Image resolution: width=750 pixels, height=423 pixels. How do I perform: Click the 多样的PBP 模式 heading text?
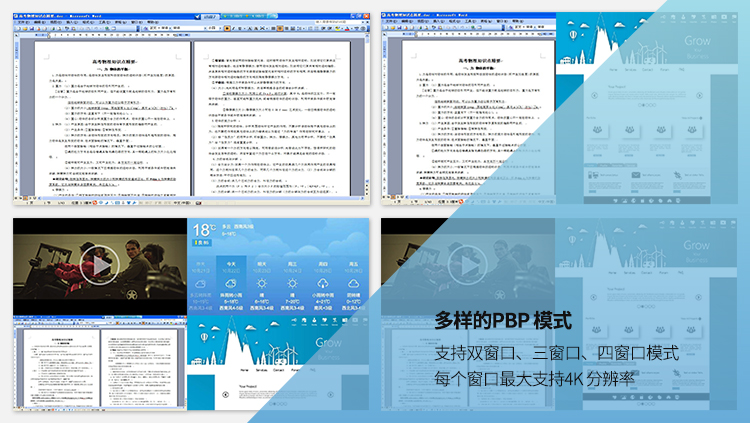point(503,322)
